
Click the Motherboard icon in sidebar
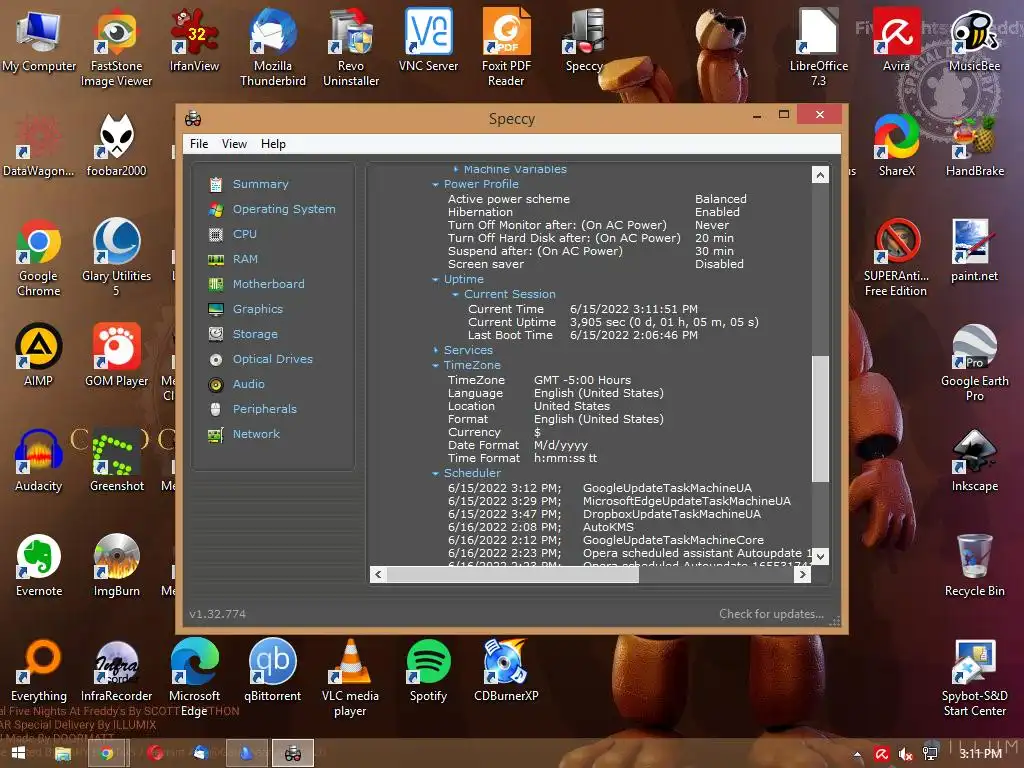click(216, 285)
